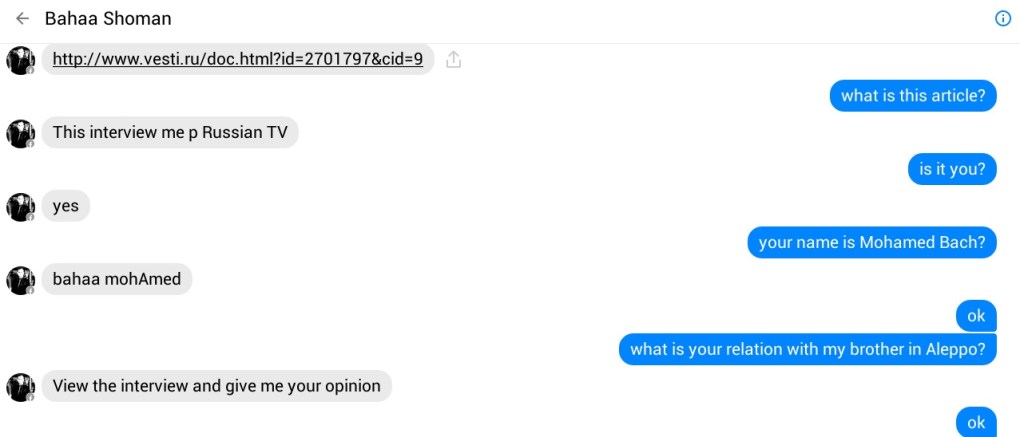Screen dimensions: 1020x437
Task: Open the vesti.ru article link
Action: (237, 59)
